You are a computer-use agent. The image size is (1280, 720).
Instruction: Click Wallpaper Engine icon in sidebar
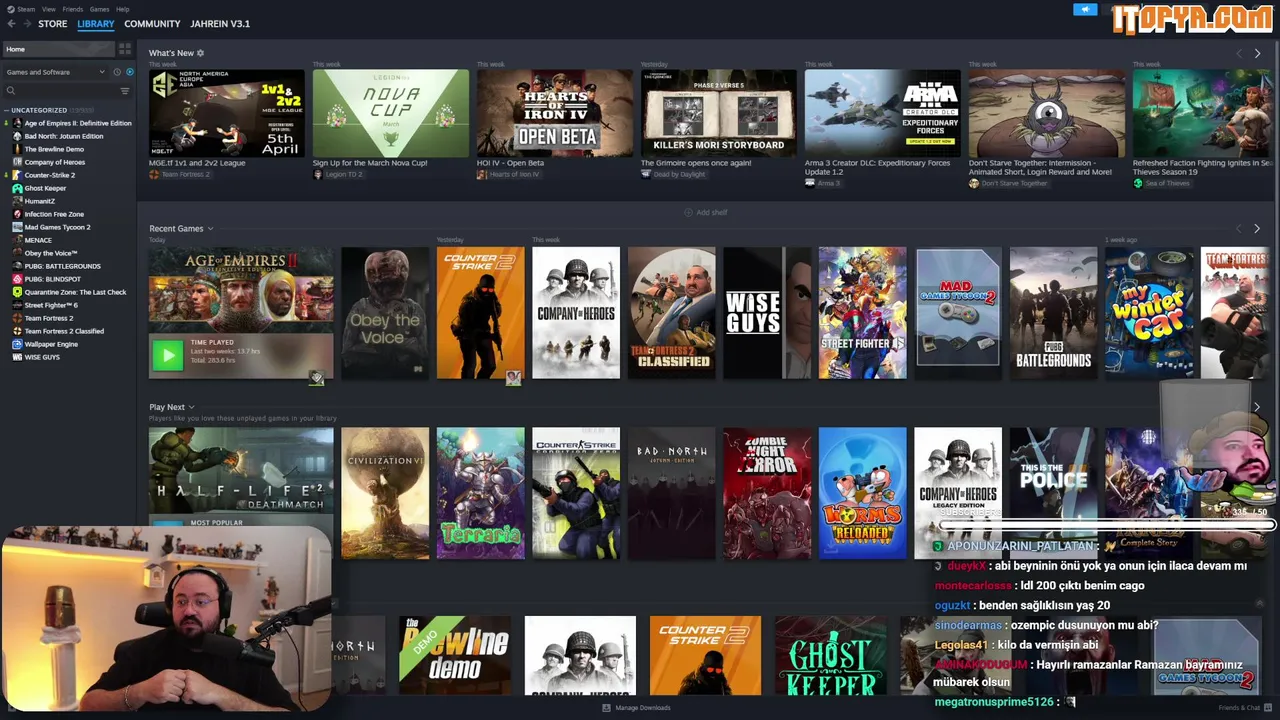17,344
